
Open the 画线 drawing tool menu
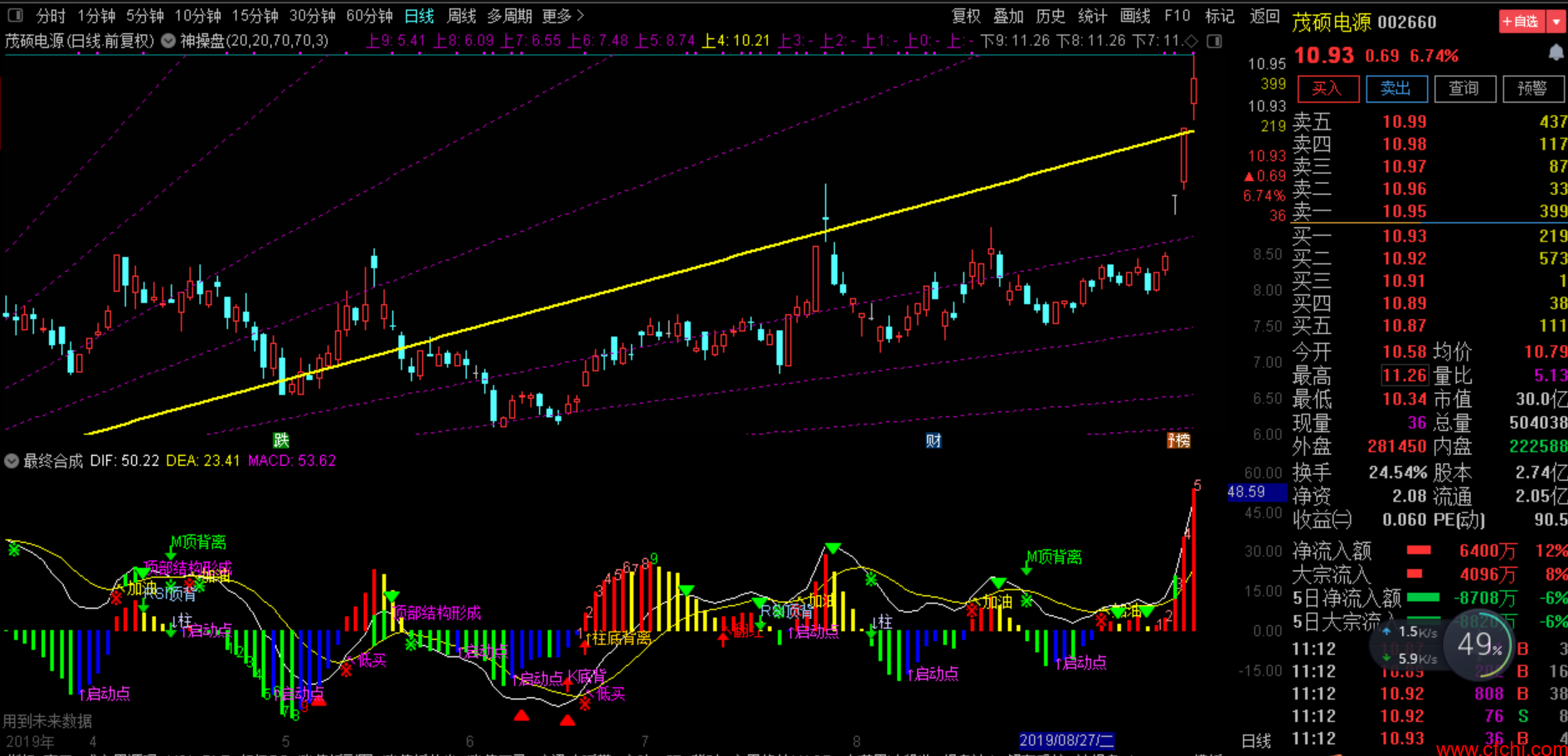point(1135,16)
